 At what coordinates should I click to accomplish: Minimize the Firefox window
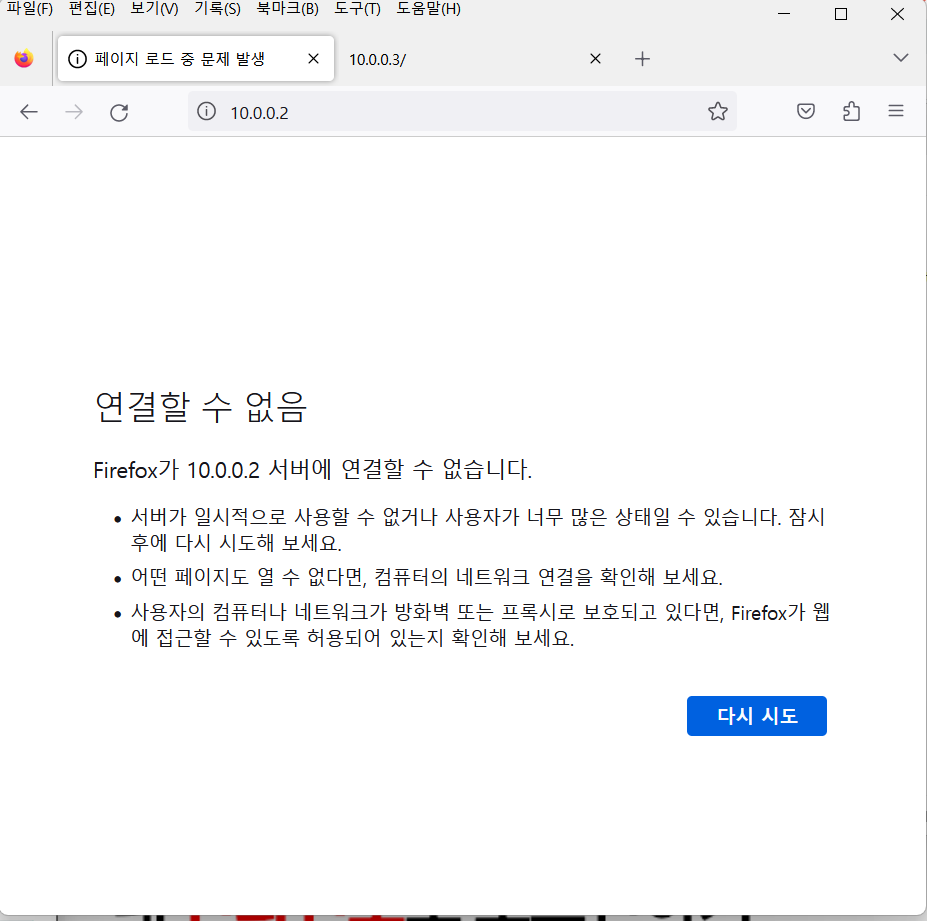(784, 14)
